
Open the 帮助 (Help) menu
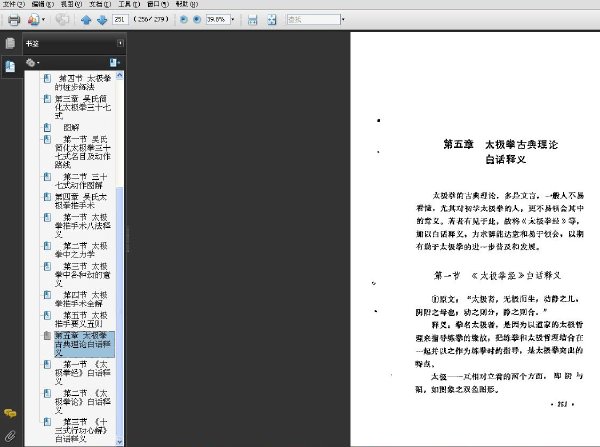pos(187,4)
